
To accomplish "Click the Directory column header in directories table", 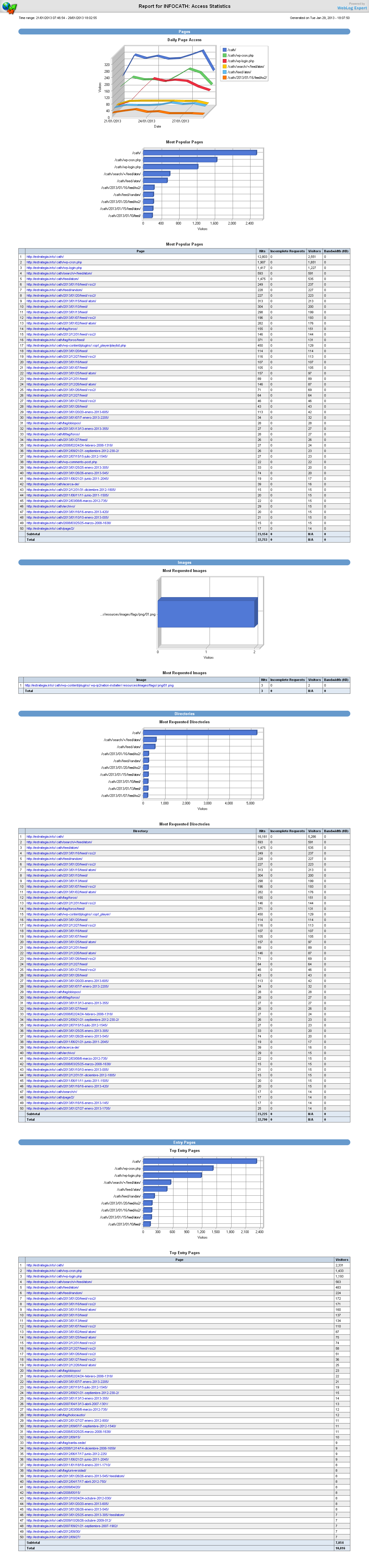I will 140,831.
